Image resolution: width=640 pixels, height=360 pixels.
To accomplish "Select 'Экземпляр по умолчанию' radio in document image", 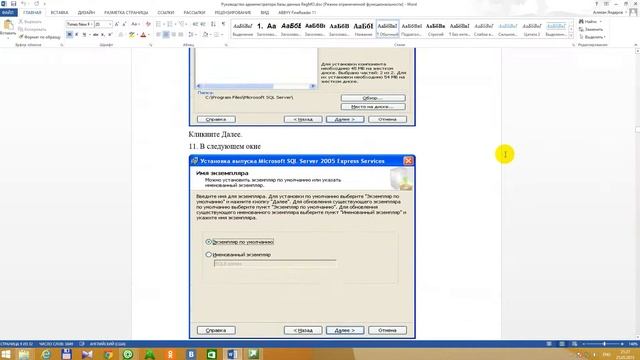I will pyautogui.click(x=209, y=242).
